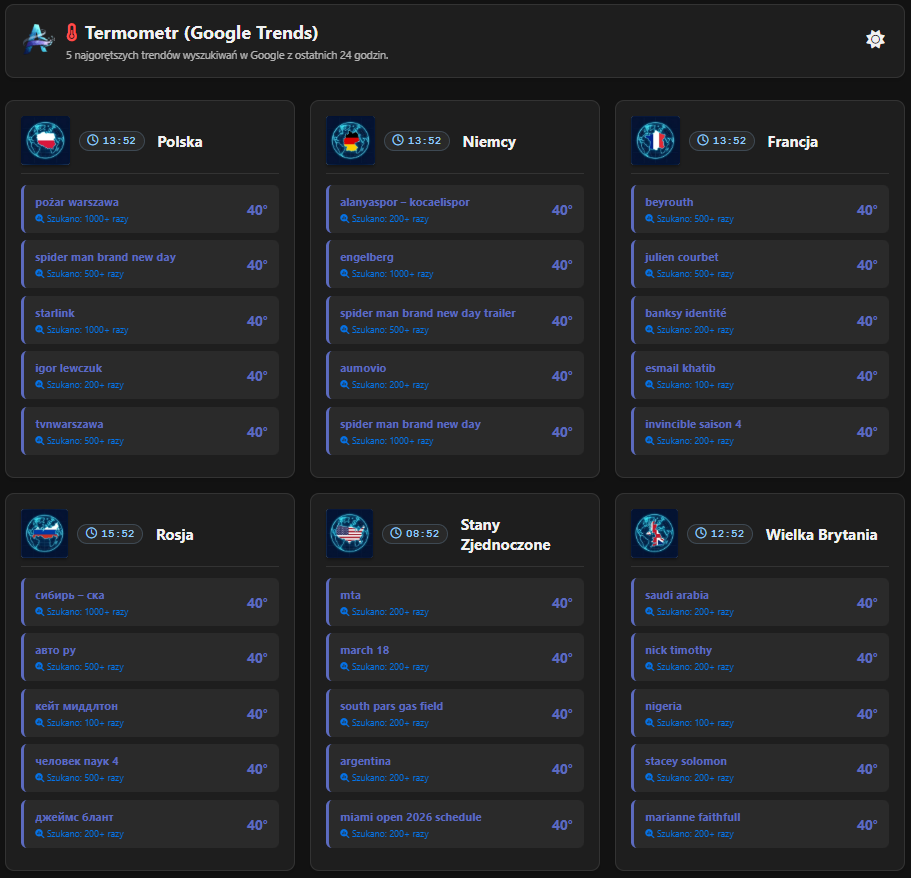The width and height of the screenshot is (911, 878).
Task: Open the 'pożar warszawa' trend
Action: click(150, 209)
